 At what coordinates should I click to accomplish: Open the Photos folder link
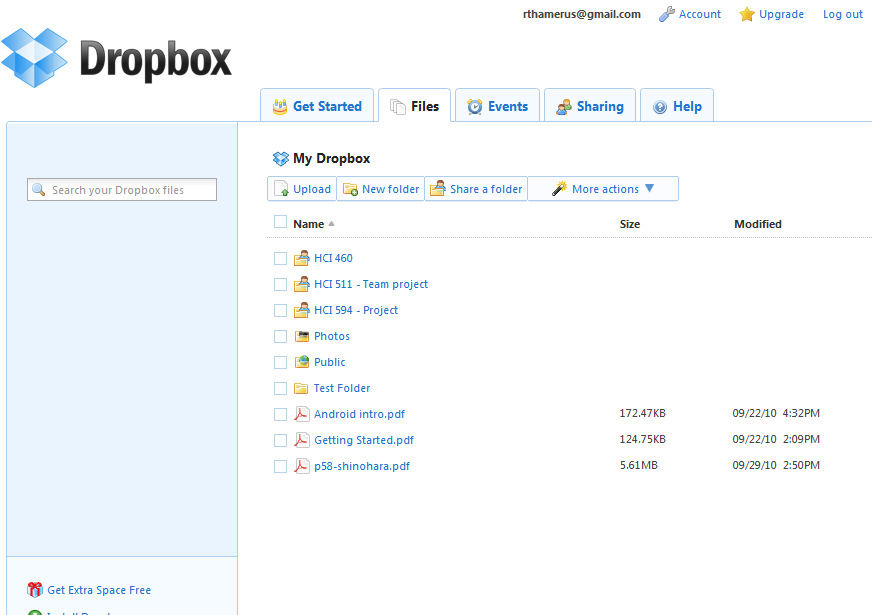pos(331,336)
